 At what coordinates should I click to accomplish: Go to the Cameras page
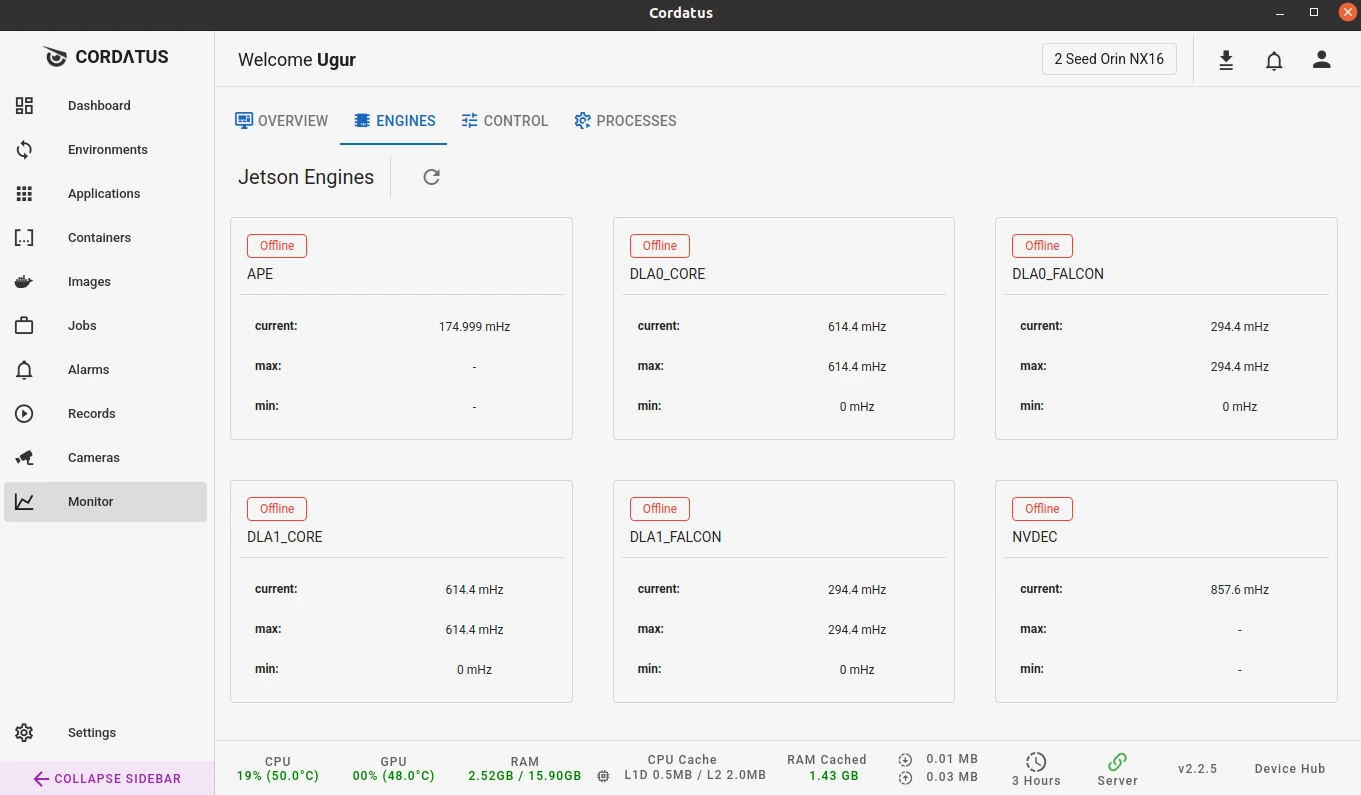point(94,458)
